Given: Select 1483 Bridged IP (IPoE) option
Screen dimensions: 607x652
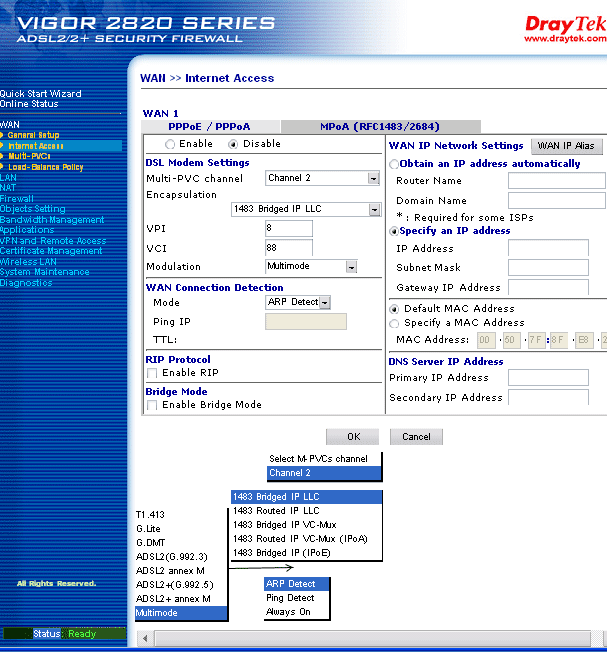Looking at the screenshot, I should point(306,553).
